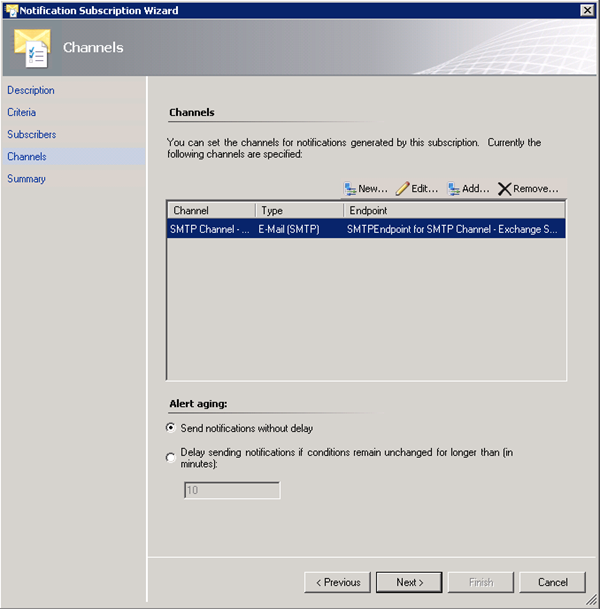The height and width of the screenshot is (609, 600).
Task: Close the Notification Subscription Wizard window
Action: point(587,10)
